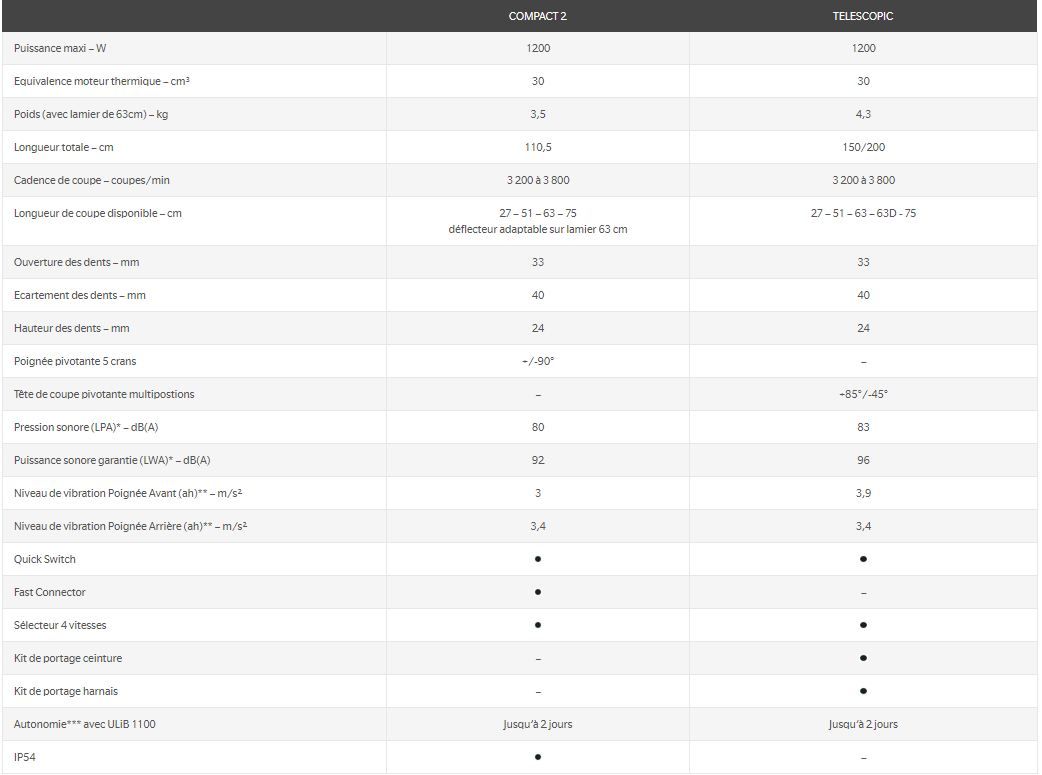Image resolution: width=1042 pixels, height=775 pixels.
Task: Click the Telescopic cutting head angle +85°/-45°
Action: [863, 394]
